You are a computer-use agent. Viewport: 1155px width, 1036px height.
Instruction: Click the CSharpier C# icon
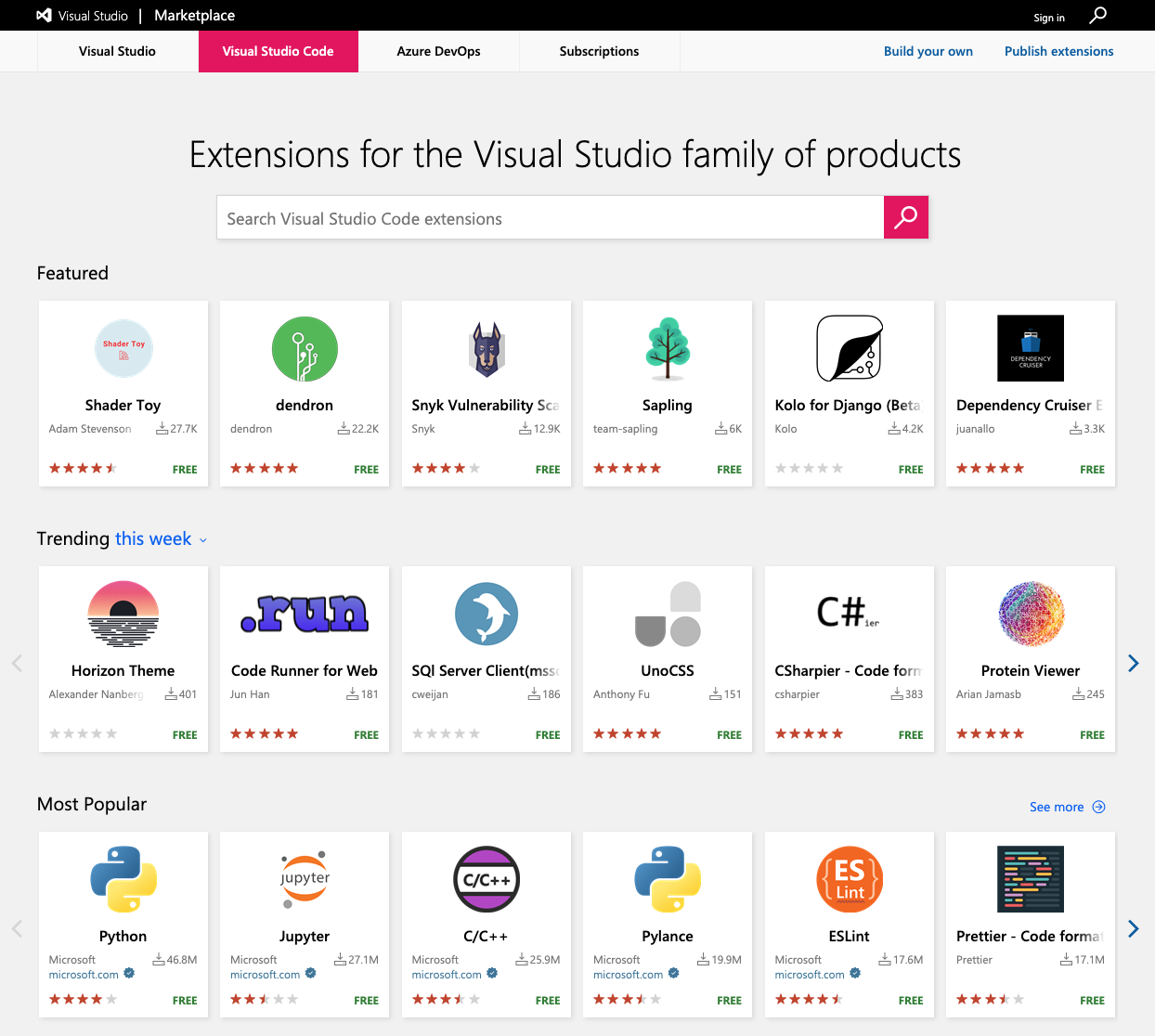pos(848,613)
